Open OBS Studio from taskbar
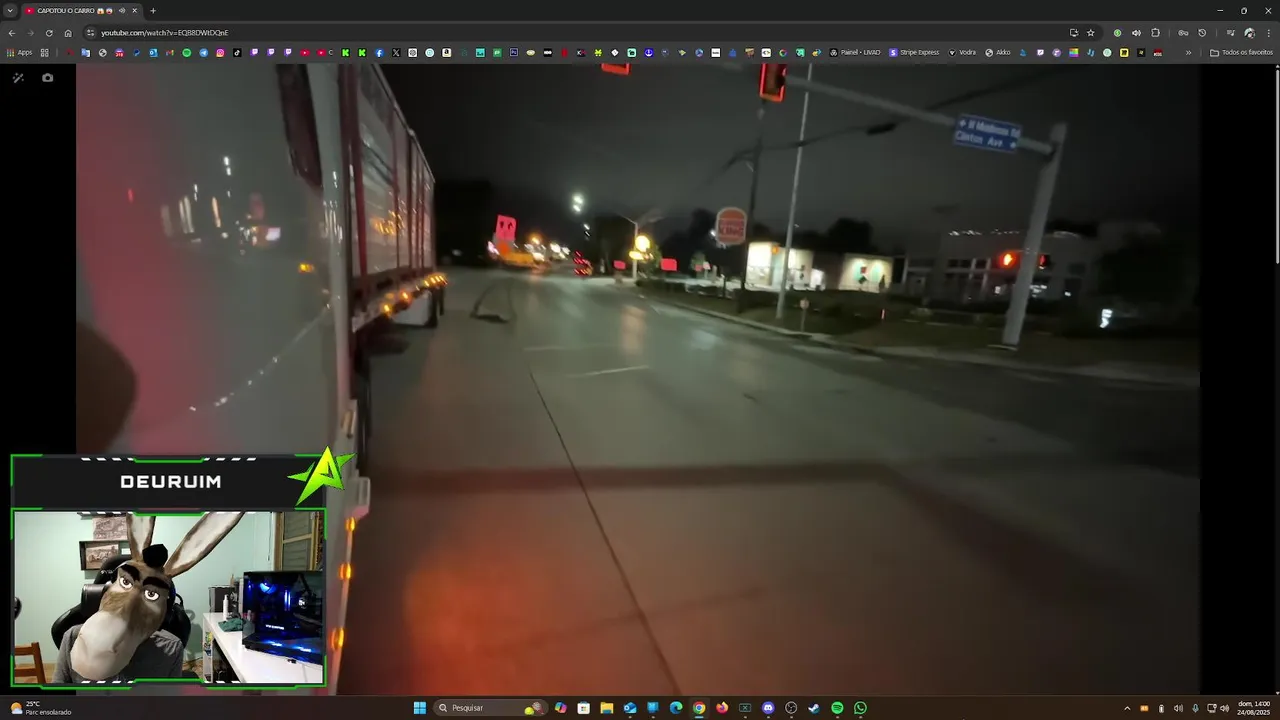Screen dimensions: 1280x720 click(791, 708)
